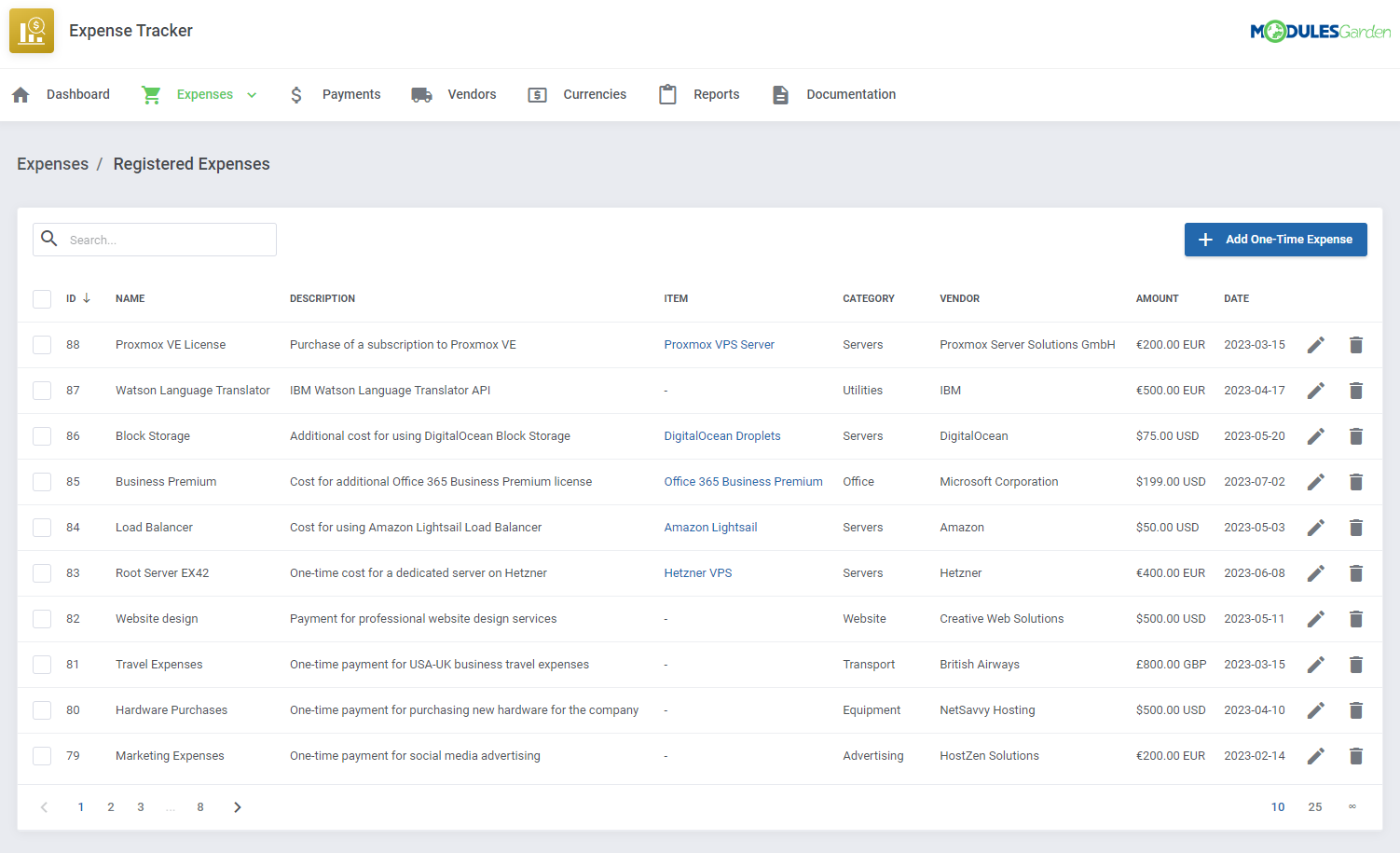Click the magnifier search icon
1400x853 pixels.
(49, 239)
